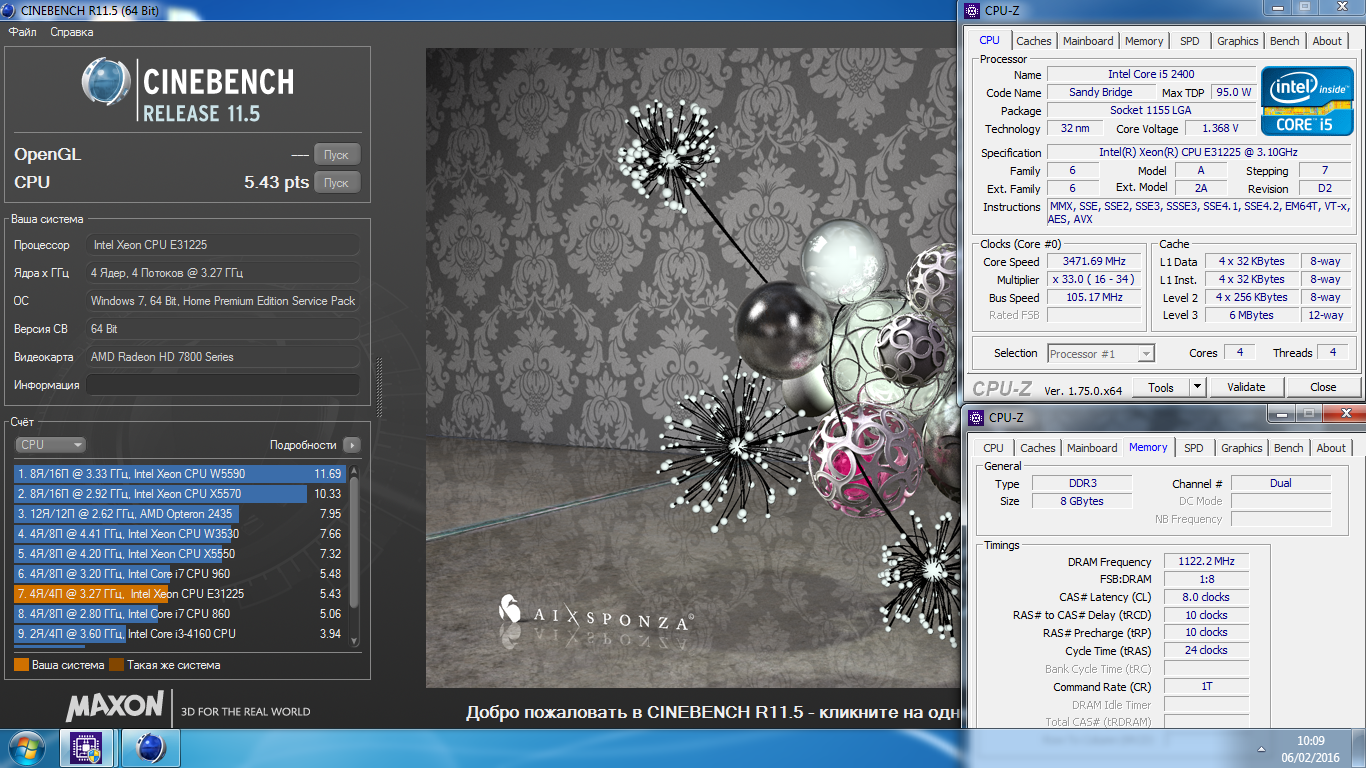Open About tab in lower CPU-Z window
Screen dimensions: 1366x768
1331,448
